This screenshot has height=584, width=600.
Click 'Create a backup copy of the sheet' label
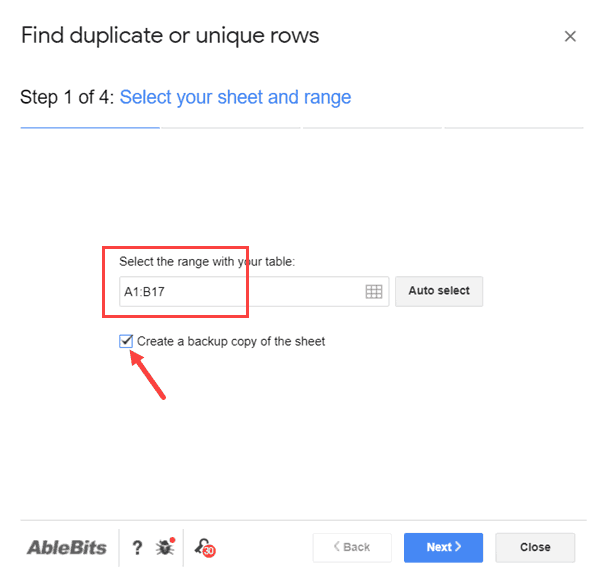pyautogui.click(x=231, y=341)
